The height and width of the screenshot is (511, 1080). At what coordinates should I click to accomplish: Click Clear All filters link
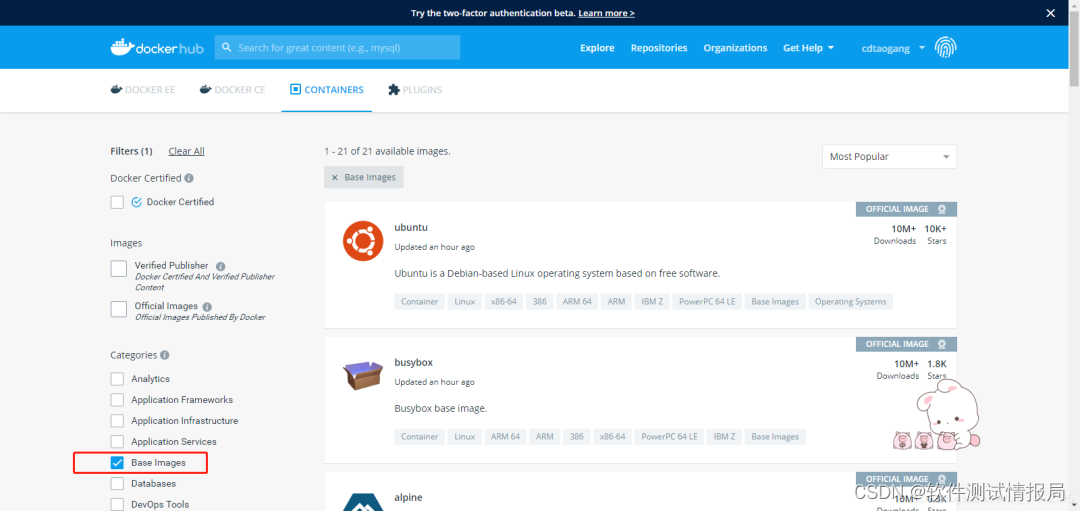[187, 152]
